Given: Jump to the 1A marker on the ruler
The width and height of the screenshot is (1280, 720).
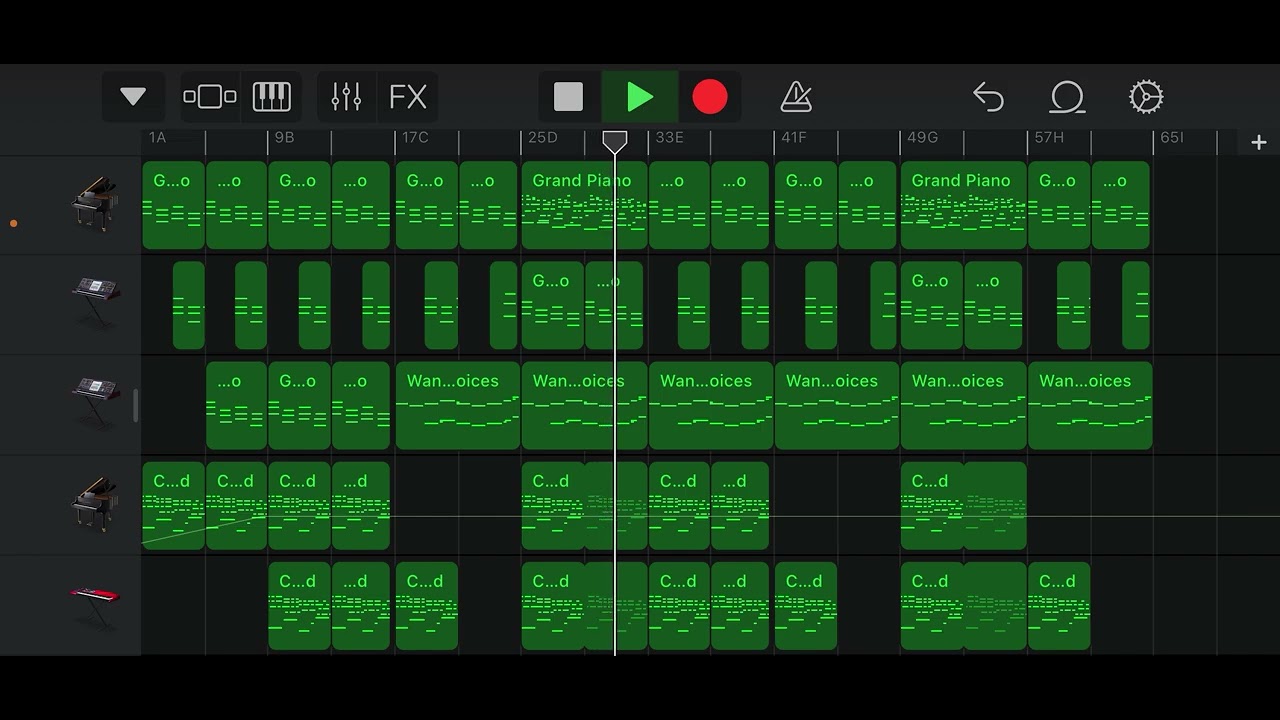Looking at the screenshot, I should point(157,137).
